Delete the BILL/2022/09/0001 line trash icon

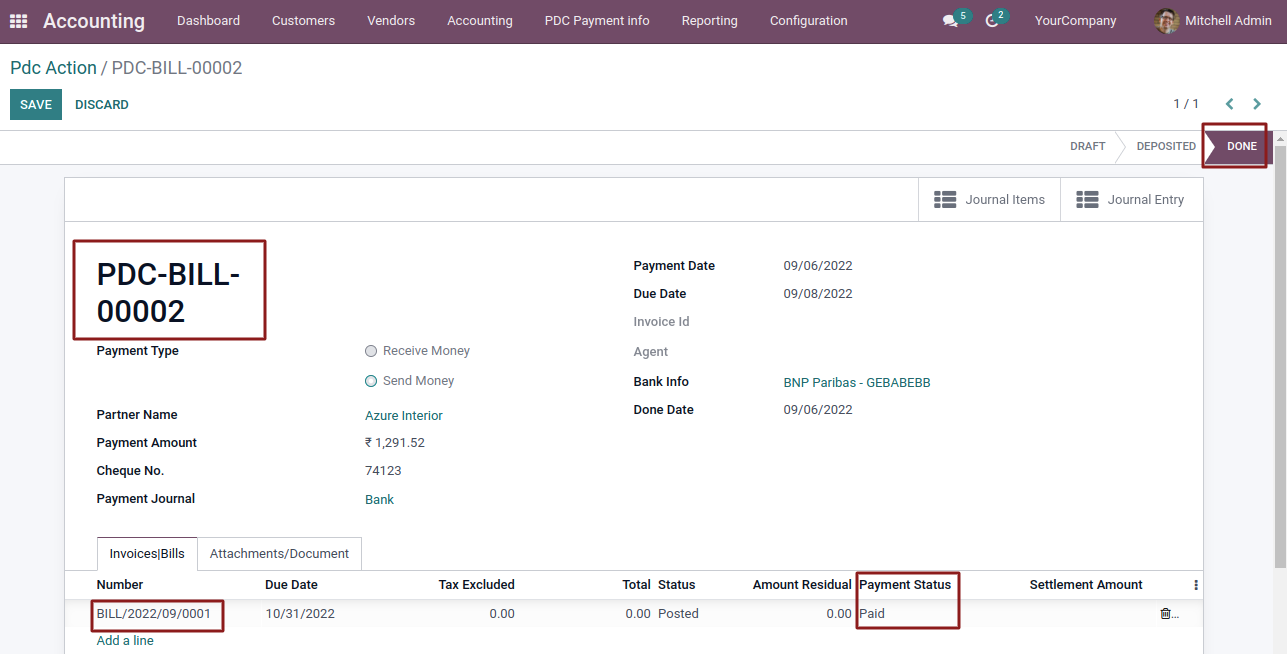tap(1165, 614)
